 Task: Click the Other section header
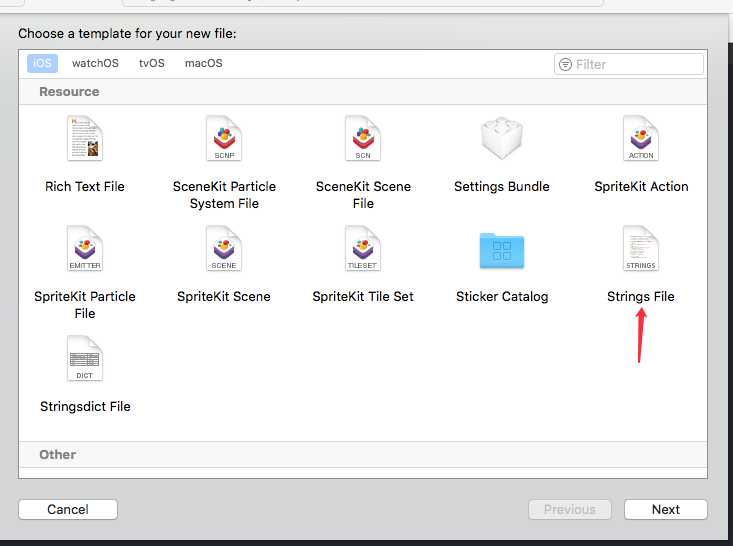[x=363, y=454]
